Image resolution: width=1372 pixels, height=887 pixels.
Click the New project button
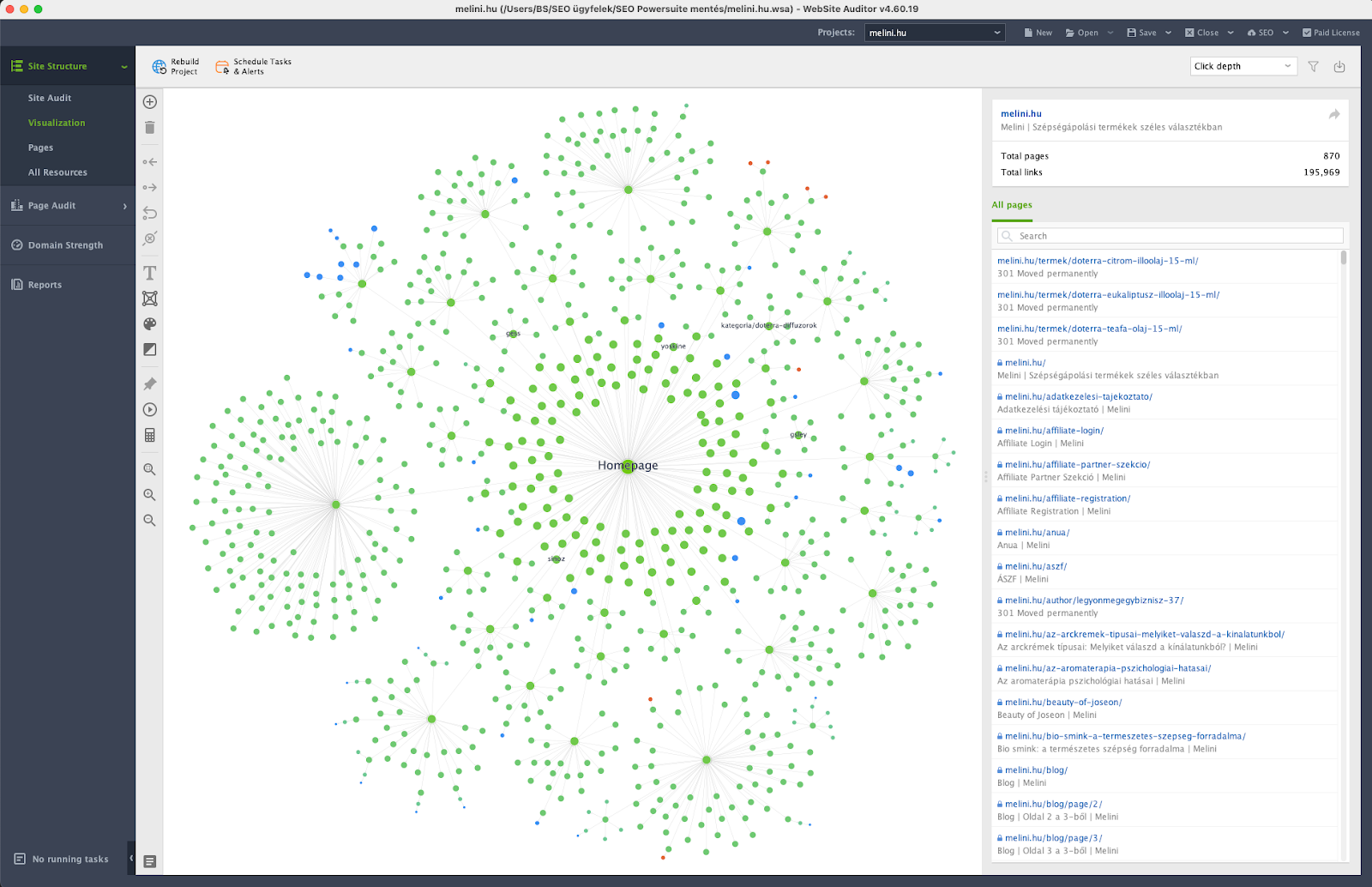tap(1038, 33)
